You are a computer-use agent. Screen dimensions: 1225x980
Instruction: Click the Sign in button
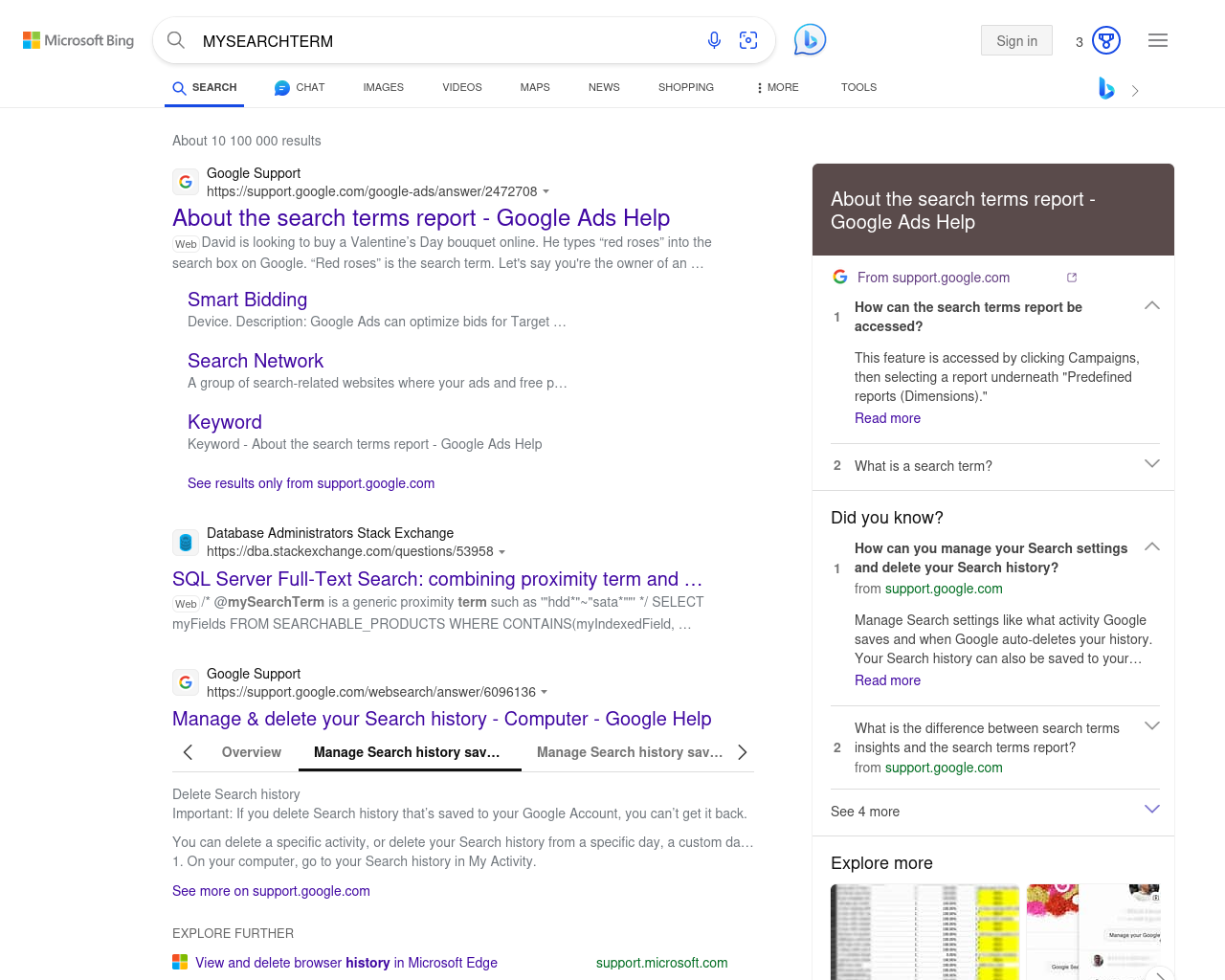tap(1016, 40)
